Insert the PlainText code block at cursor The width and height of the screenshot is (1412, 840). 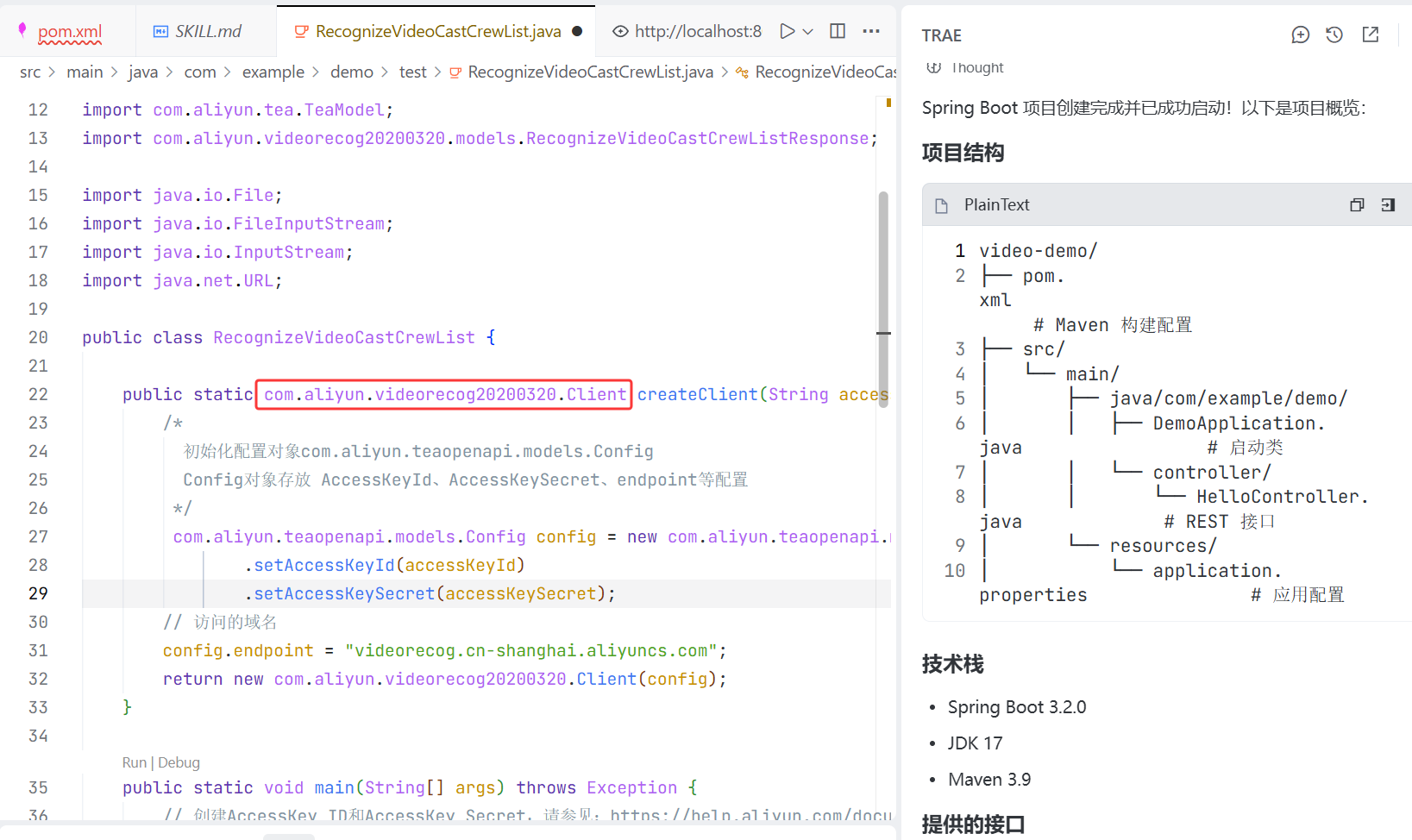(x=1388, y=204)
